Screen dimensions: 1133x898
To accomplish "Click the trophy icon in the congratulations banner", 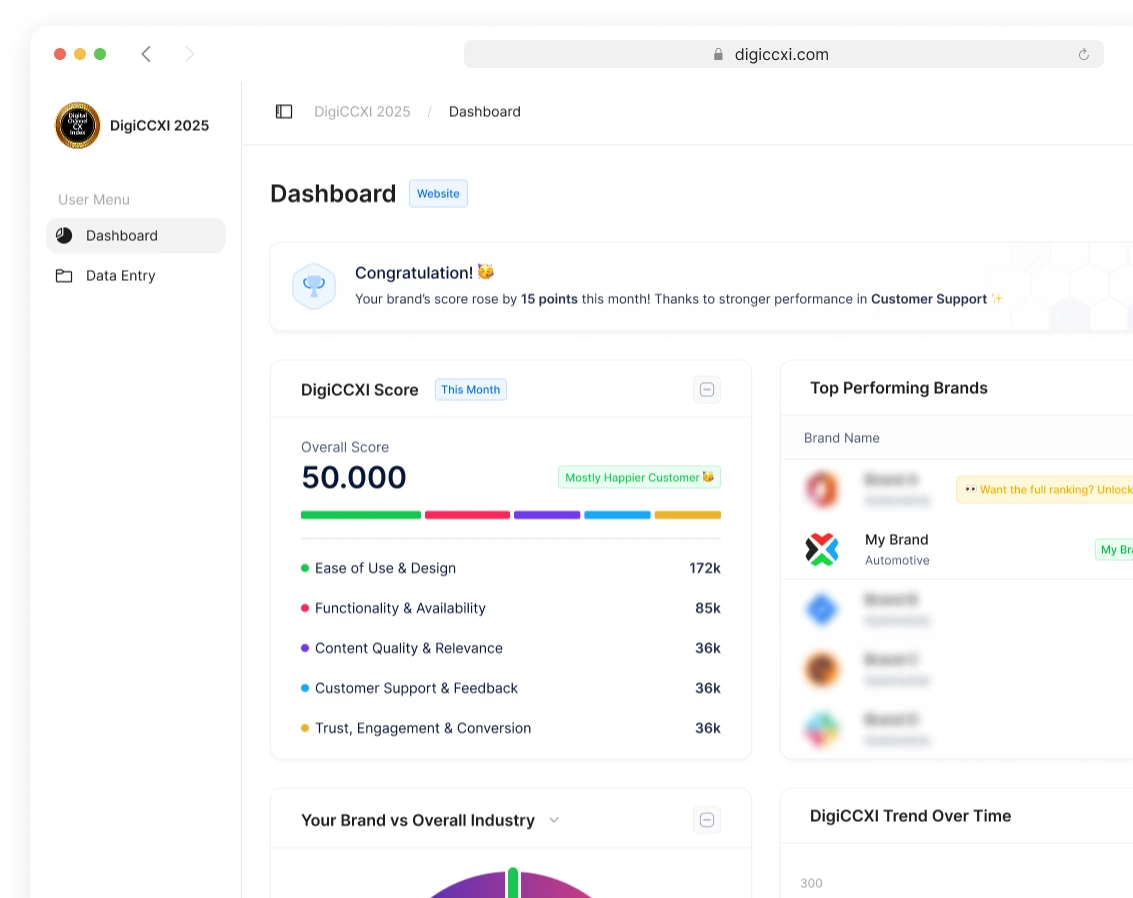I will point(314,286).
